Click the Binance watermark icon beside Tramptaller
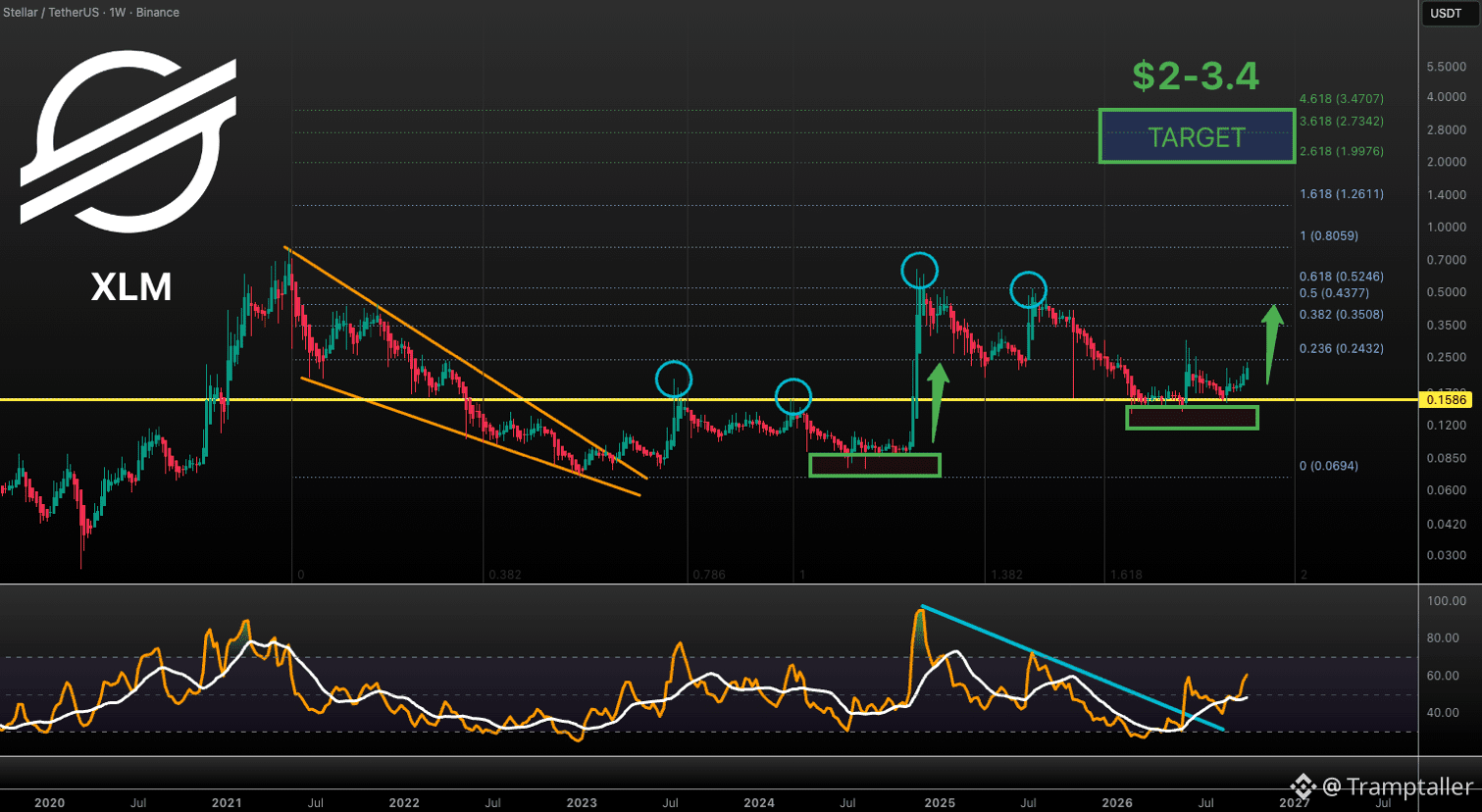 click(x=1303, y=786)
